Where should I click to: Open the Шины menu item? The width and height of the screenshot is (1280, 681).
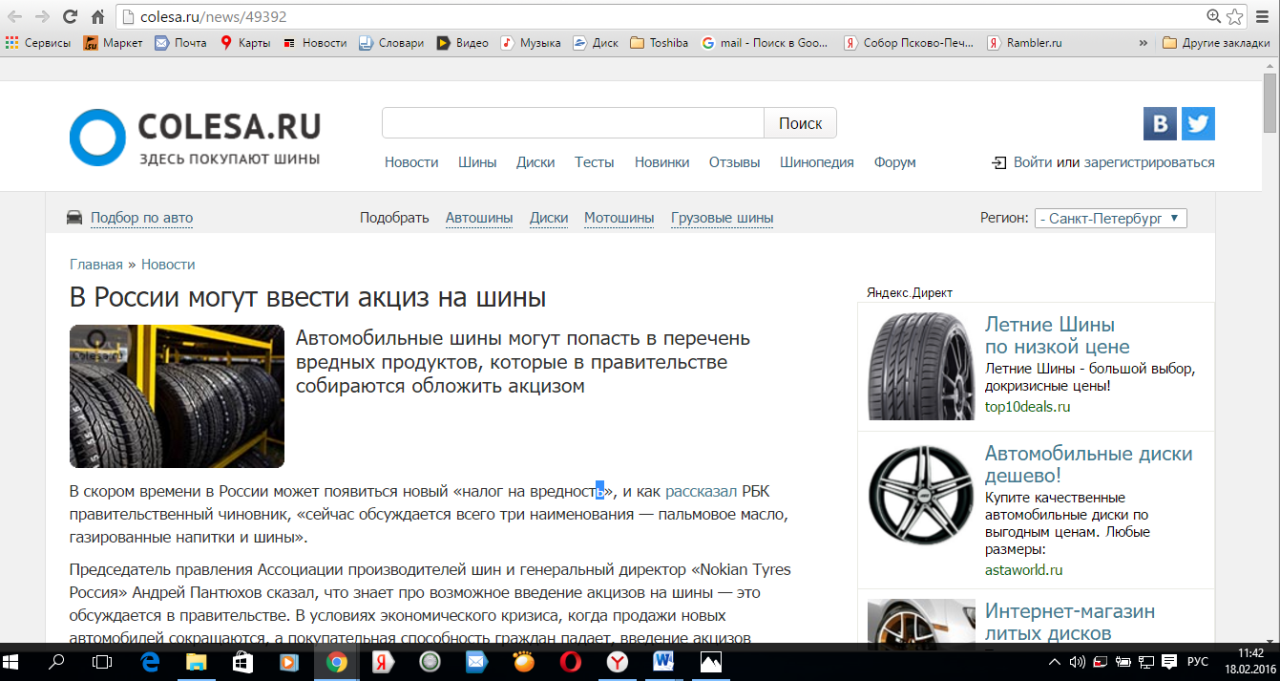(478, 162)
